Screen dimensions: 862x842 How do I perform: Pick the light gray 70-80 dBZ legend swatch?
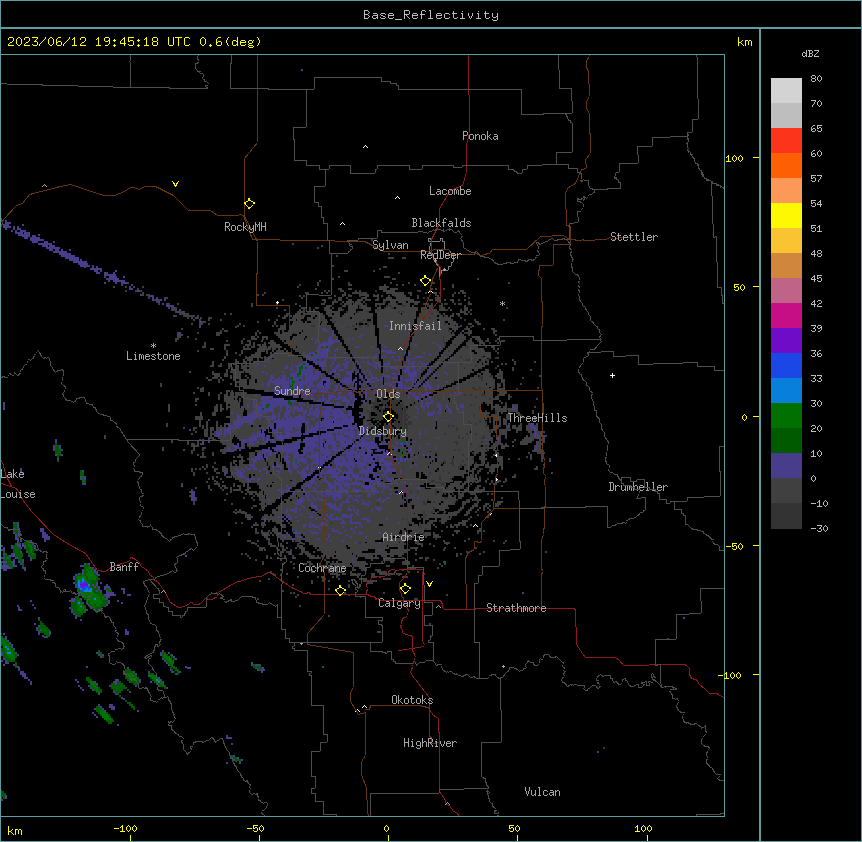click(x=786, y=91)
